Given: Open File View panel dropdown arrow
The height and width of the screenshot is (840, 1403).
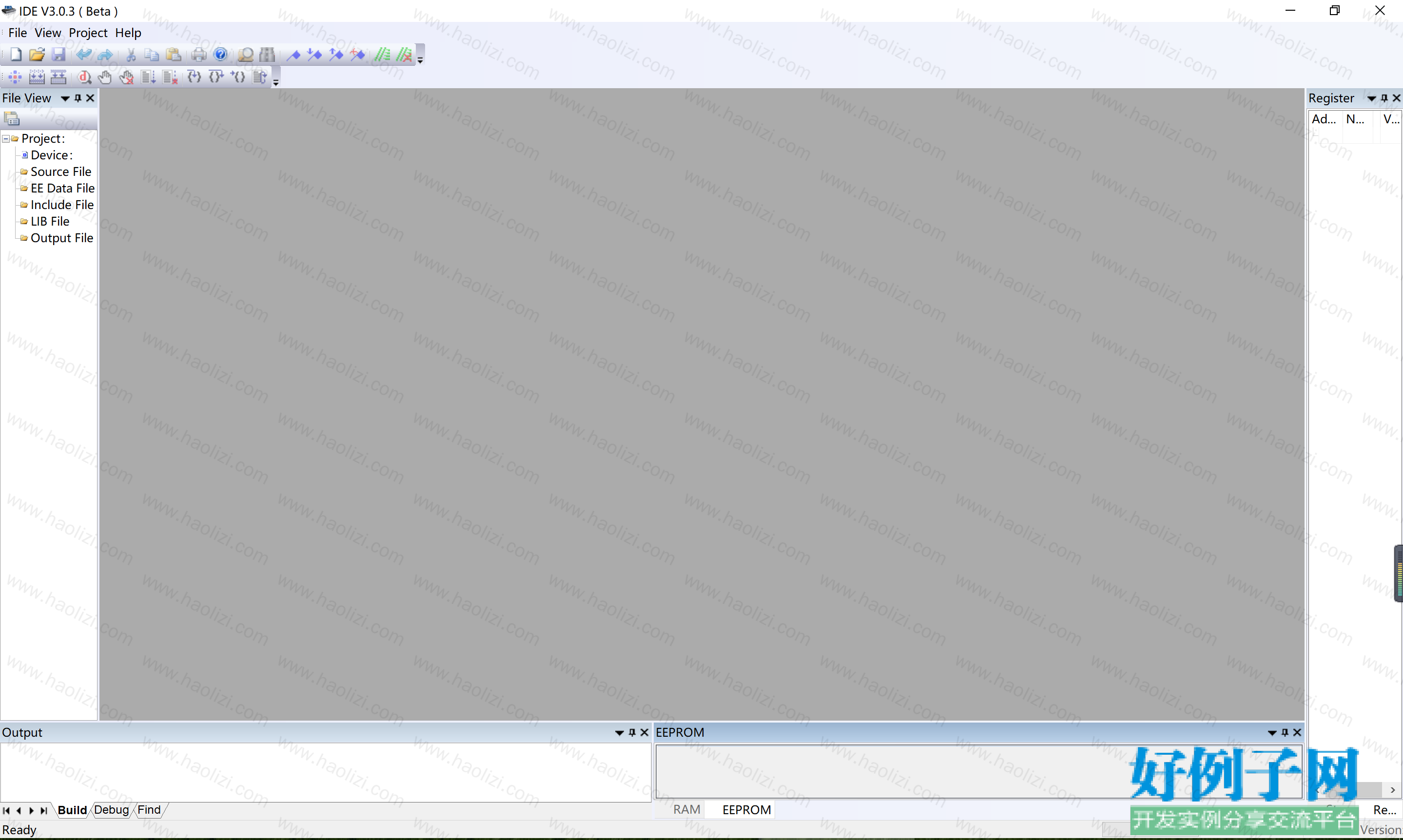Looking at the screenshot, I should click(x=65, y=98).
